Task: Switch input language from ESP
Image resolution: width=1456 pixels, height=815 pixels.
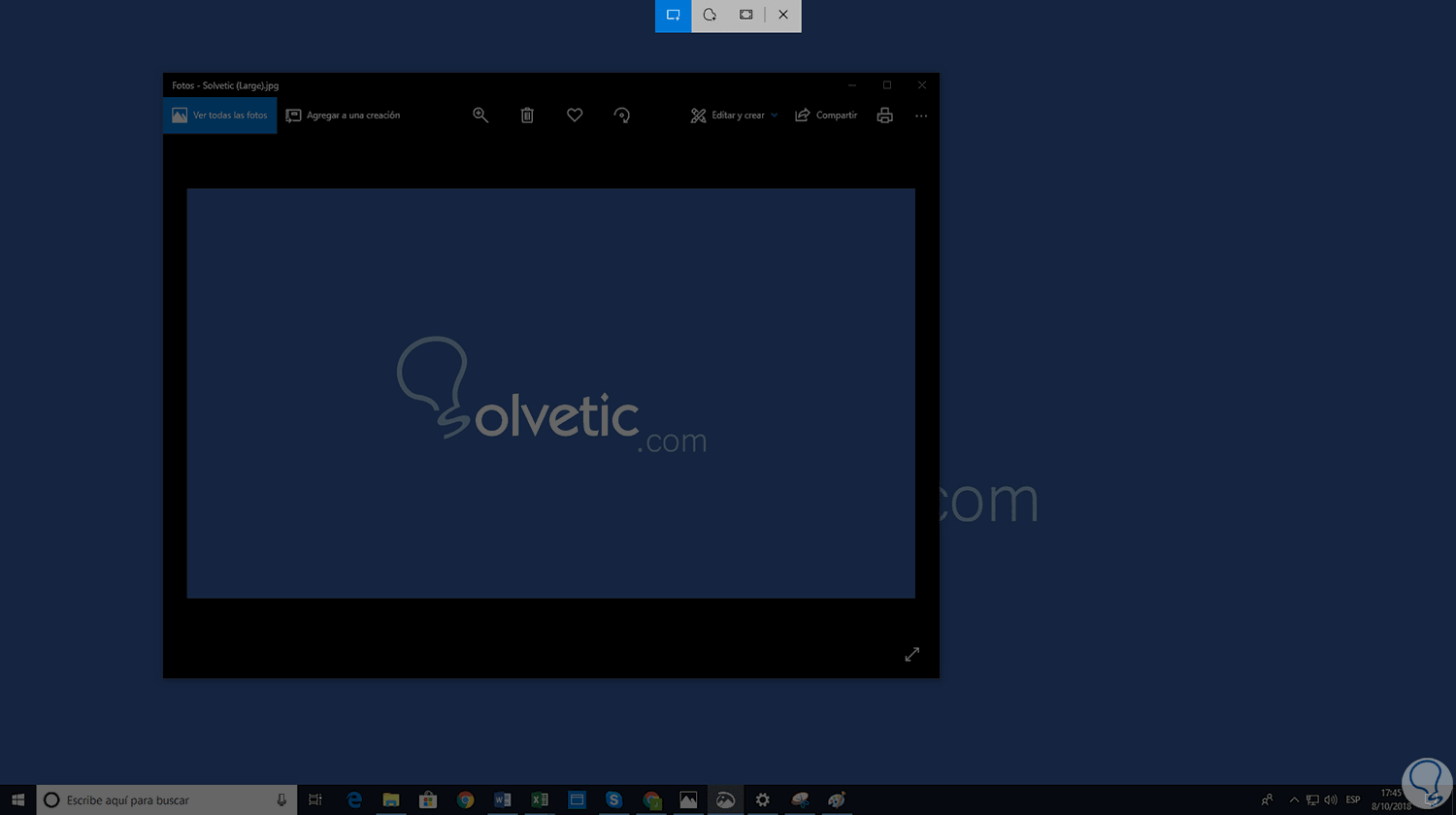Action: (x=1353, y=800)
